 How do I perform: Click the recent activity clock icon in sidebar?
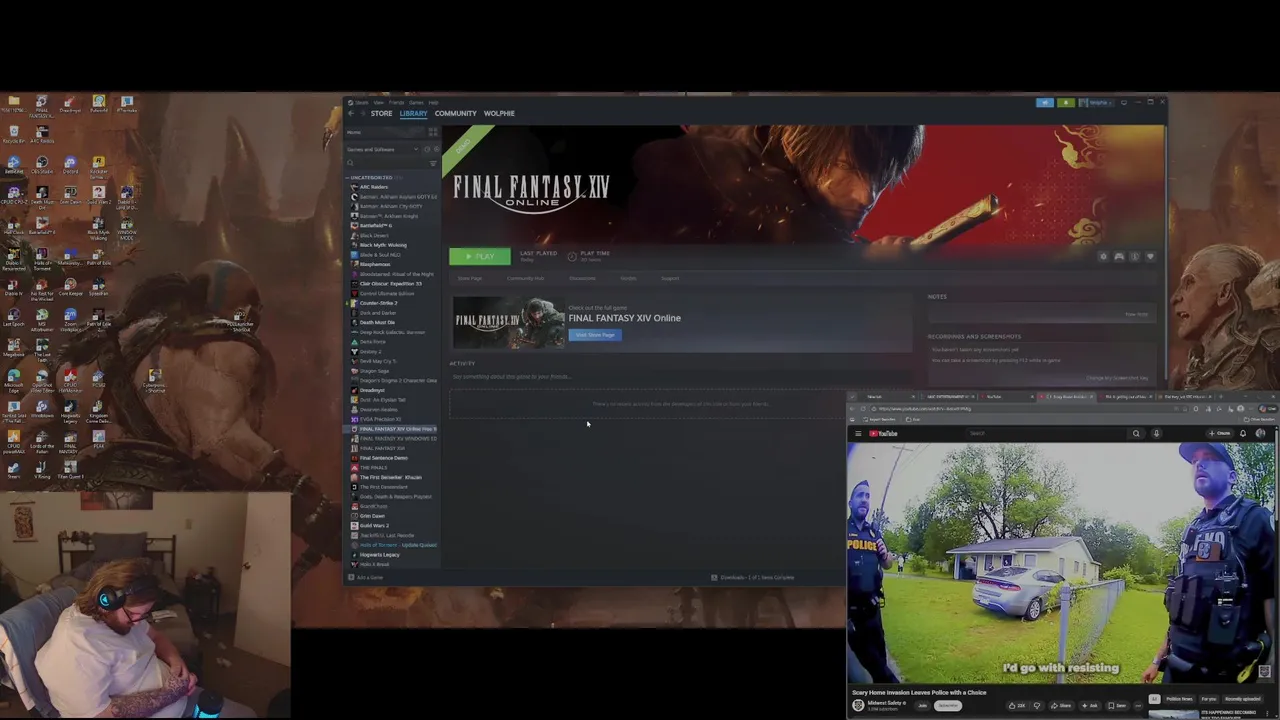pos(427,150)
